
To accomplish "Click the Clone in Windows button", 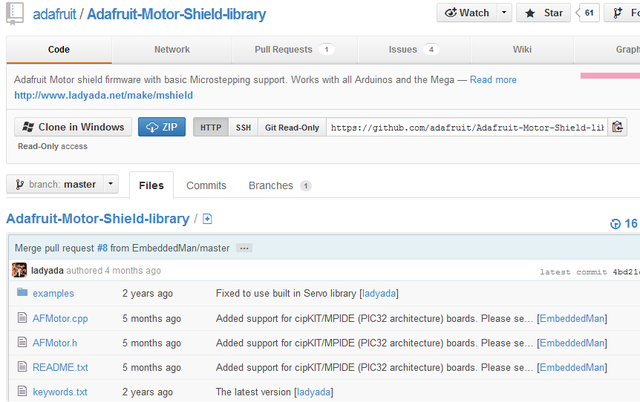I will tap(72, 127).
